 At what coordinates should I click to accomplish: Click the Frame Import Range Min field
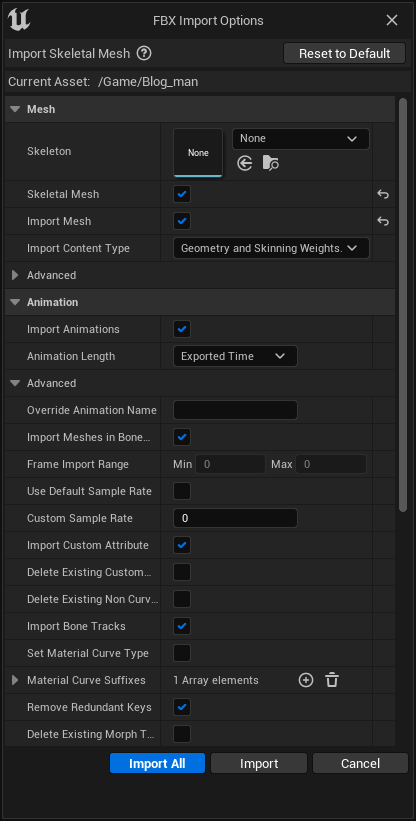231,464
